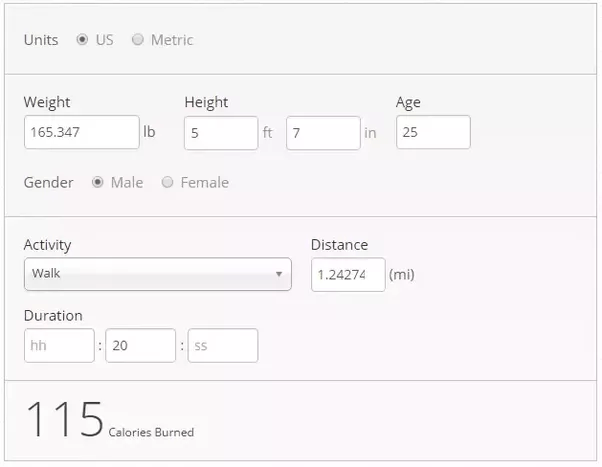Focus the Duration seconds (ss) field
The width and height of the screenshot is (602, 467).
click(x=222, y=345)
